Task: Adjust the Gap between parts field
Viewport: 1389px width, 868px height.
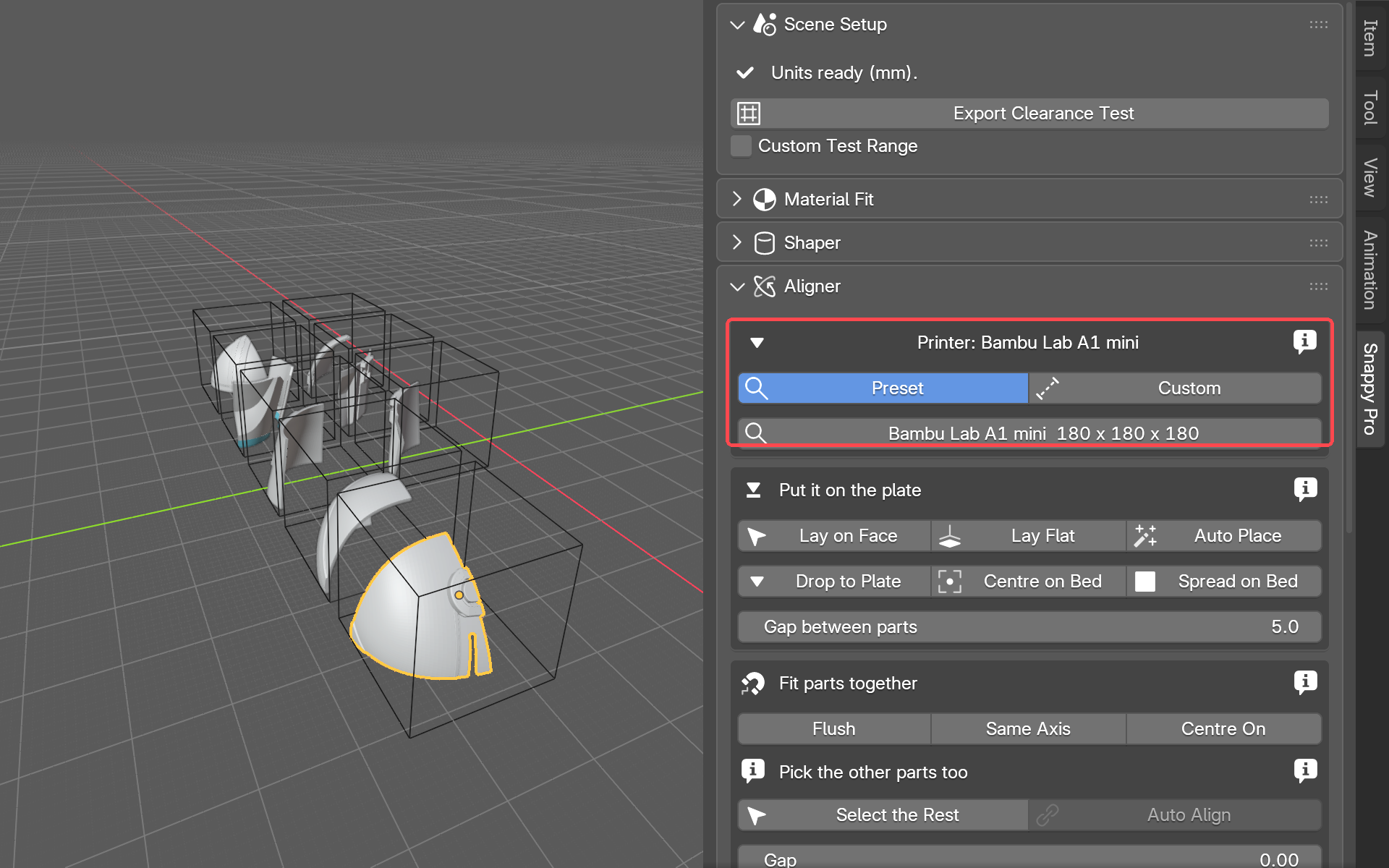Action: coord(1029,627)
